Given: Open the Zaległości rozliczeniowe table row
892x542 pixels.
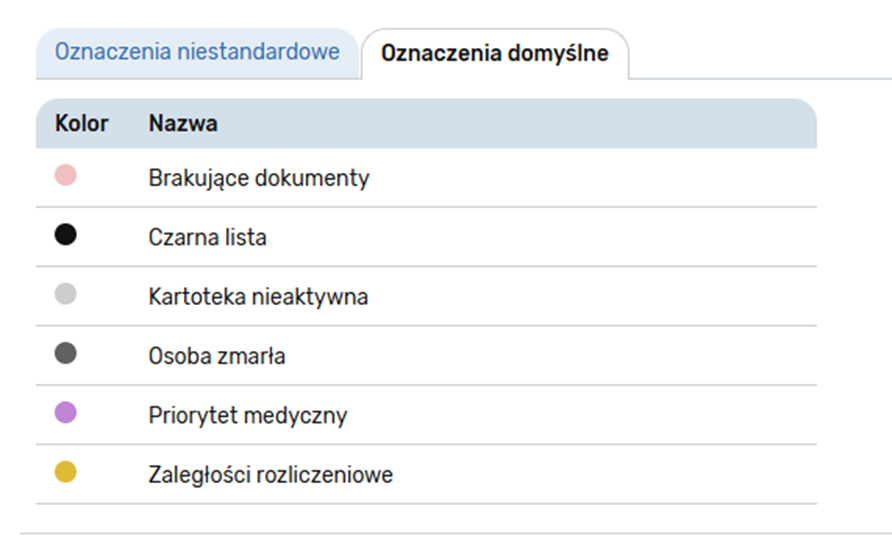Looking at the screenshot, I should pos(500,474).
